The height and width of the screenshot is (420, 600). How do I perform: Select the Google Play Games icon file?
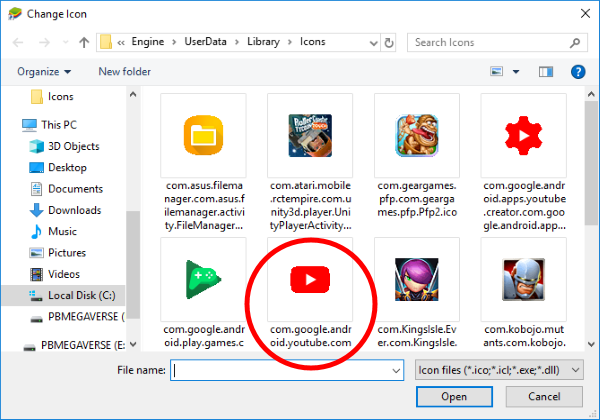[203, 279]
